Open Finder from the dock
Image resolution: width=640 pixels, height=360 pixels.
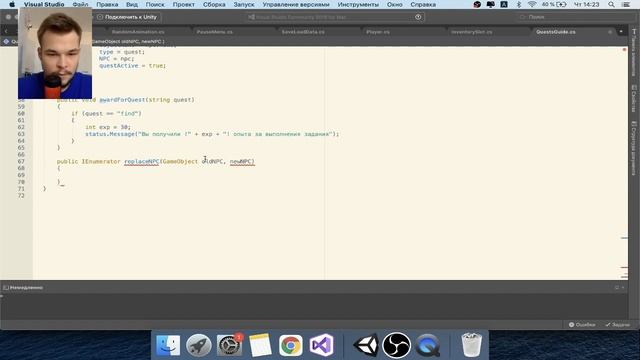coord(168,345)
